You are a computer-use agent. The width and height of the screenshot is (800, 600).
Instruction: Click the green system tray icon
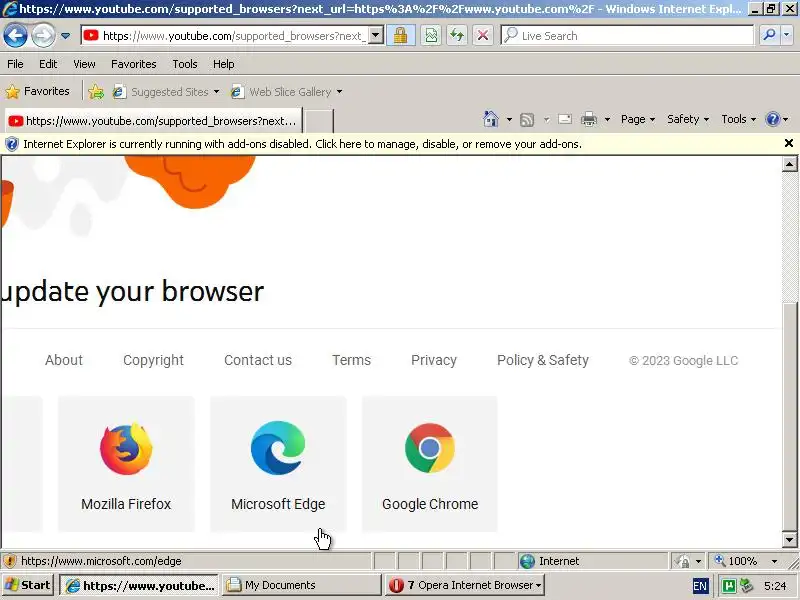tap(729, 586)
